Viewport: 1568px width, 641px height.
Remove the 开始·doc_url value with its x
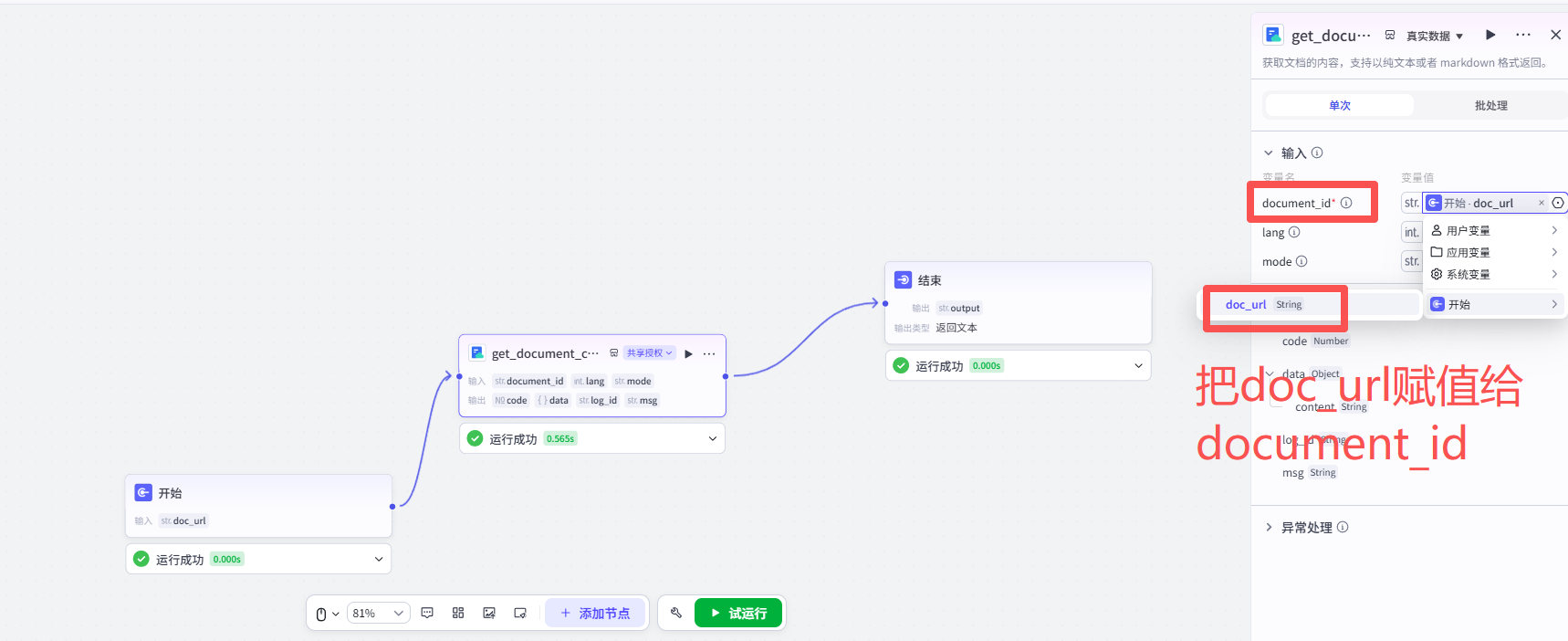click(x=1542, y=203)
